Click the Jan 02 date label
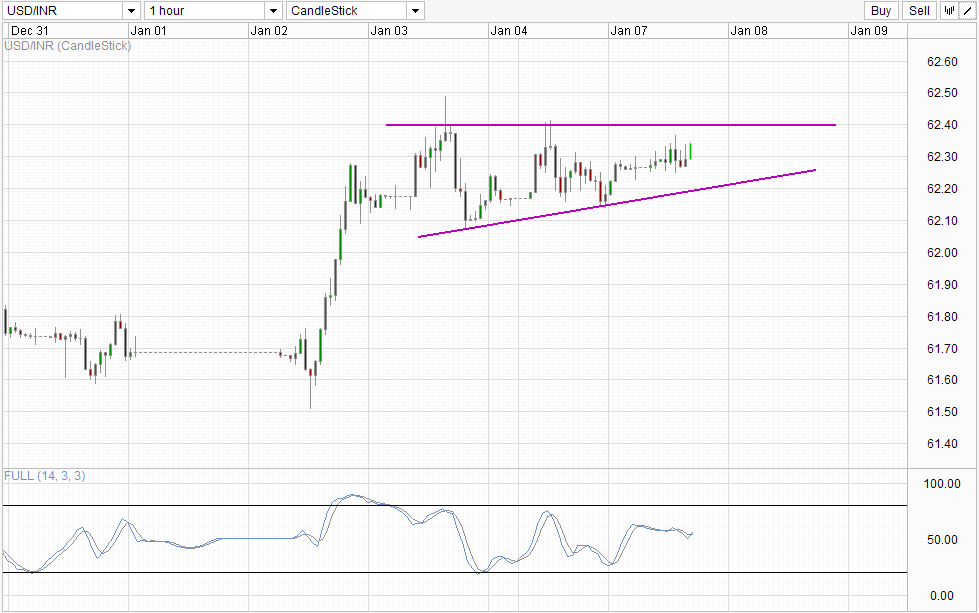The height and width of the screenshot is (613, 979). pos(269,31)
